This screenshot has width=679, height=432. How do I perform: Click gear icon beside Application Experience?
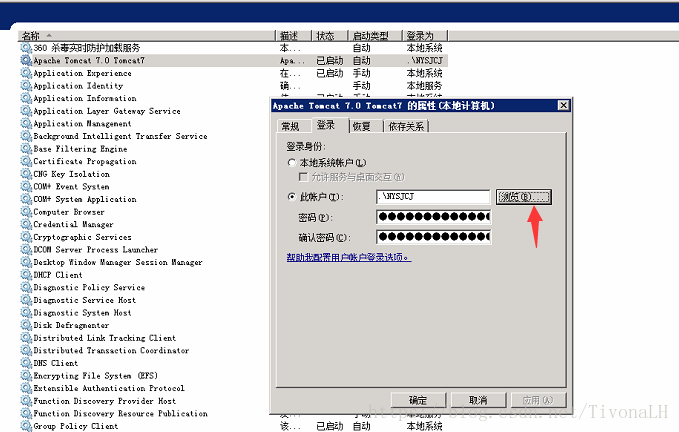[26, 73]
